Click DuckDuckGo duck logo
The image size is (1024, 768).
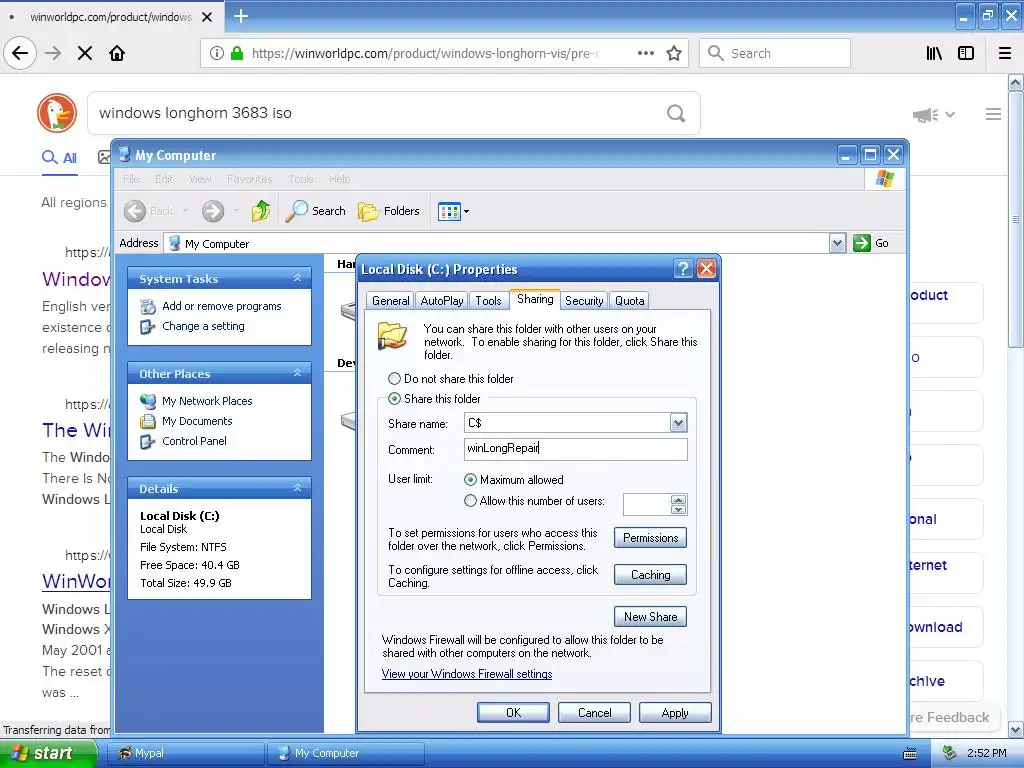[x=57, y=112]
